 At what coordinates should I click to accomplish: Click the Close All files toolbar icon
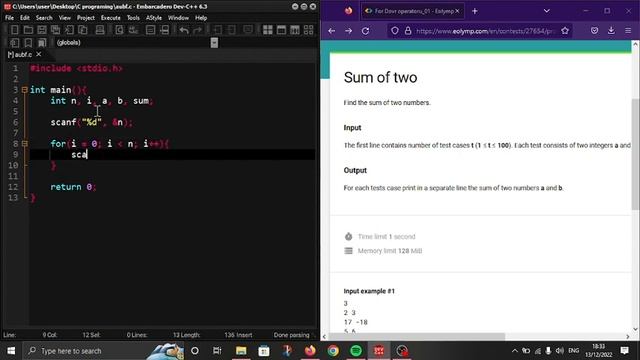click(83, 30)
